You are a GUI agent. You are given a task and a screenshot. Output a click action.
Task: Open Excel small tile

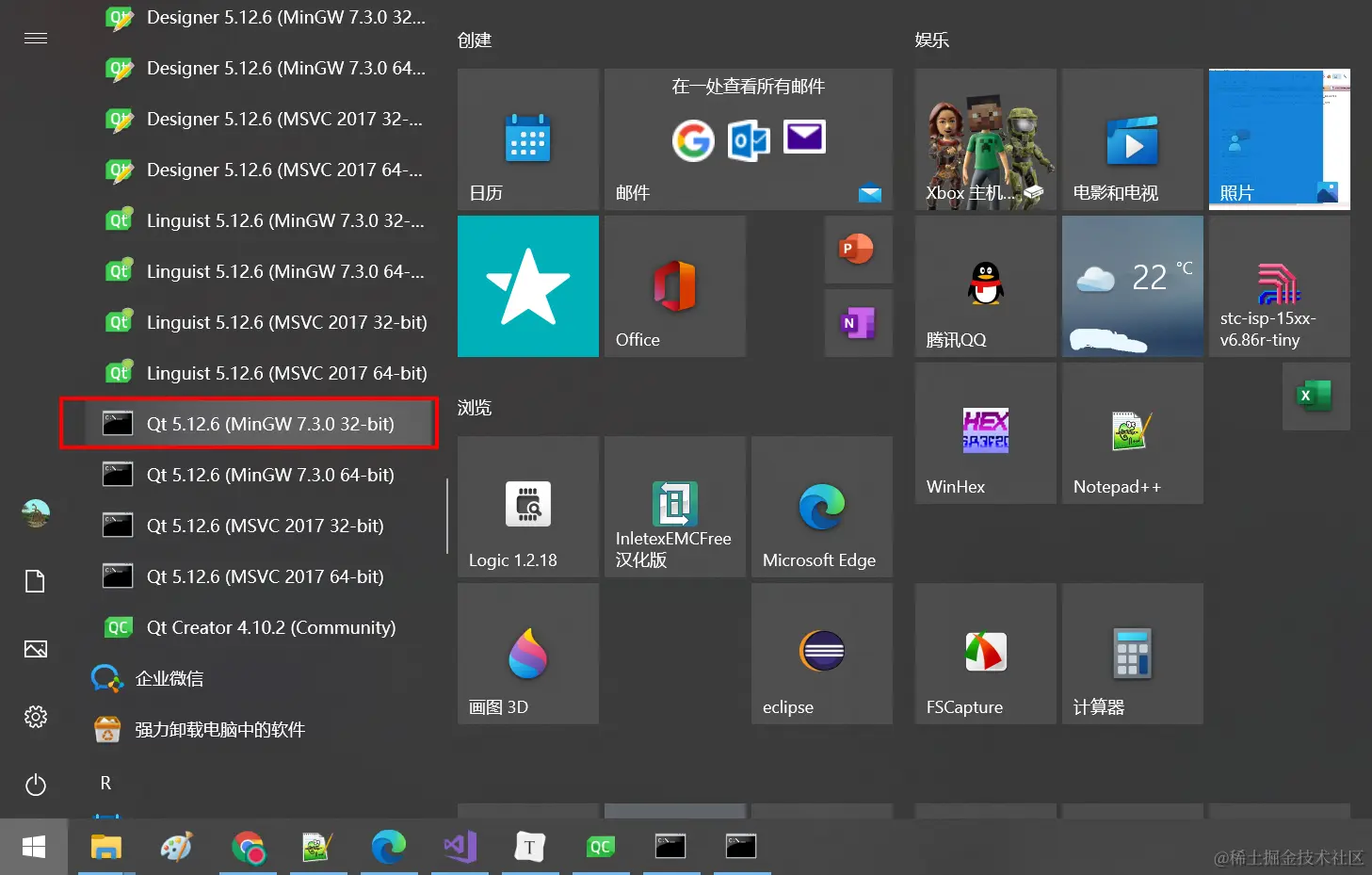click(1316, 397)
